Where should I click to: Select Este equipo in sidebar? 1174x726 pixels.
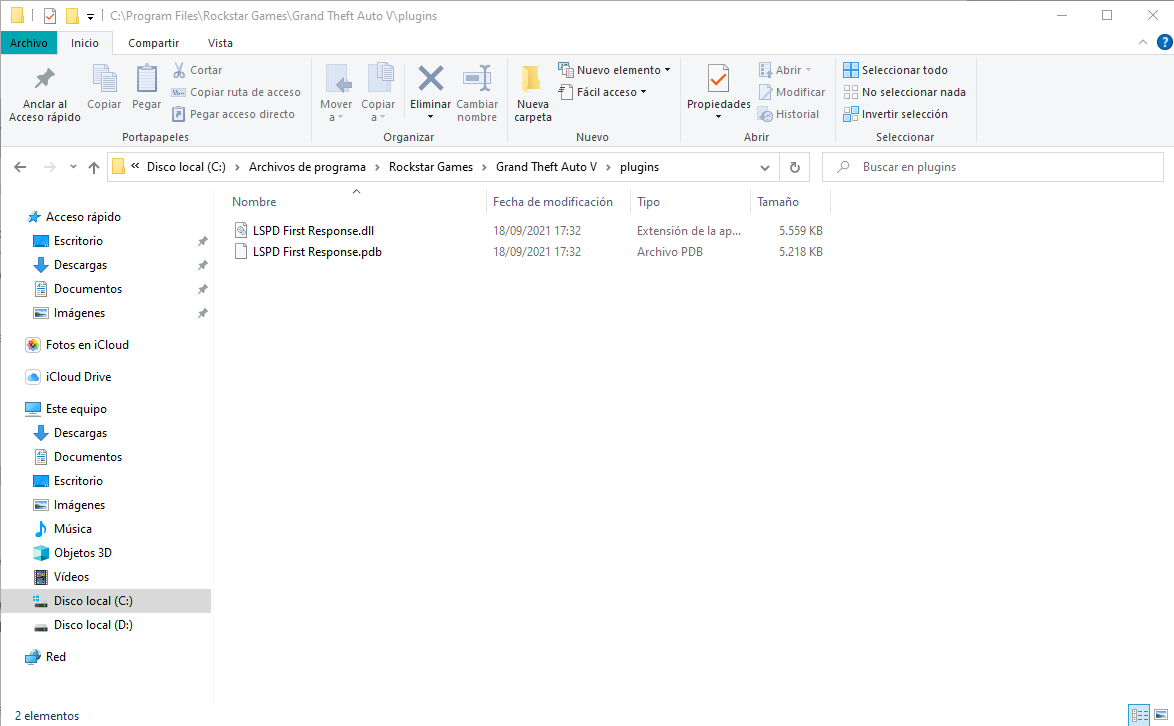pyautogui.click(x=76, y=409)
